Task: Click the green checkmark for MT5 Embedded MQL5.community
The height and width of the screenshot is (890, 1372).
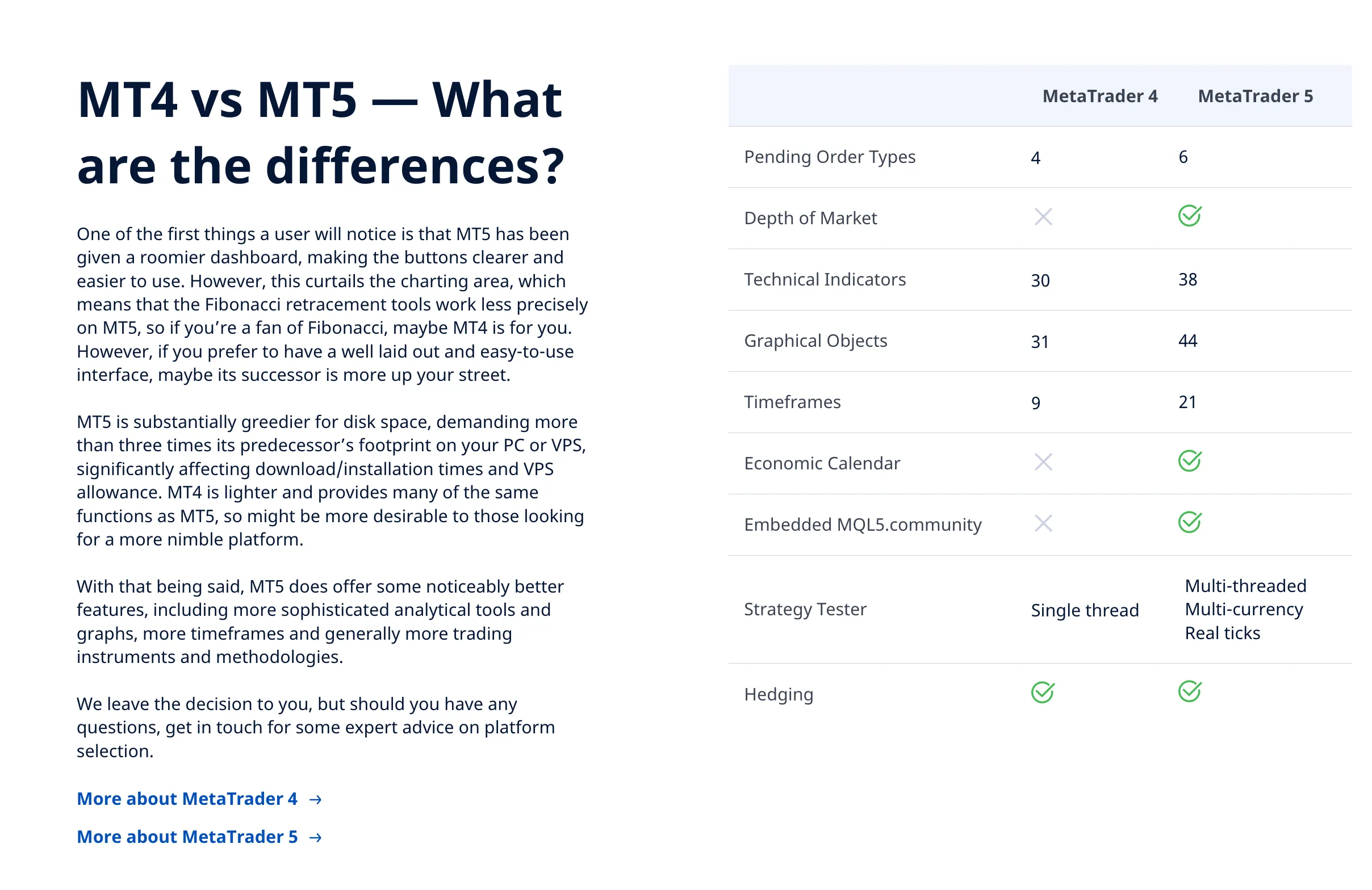Action: (x=1189, y=523)
